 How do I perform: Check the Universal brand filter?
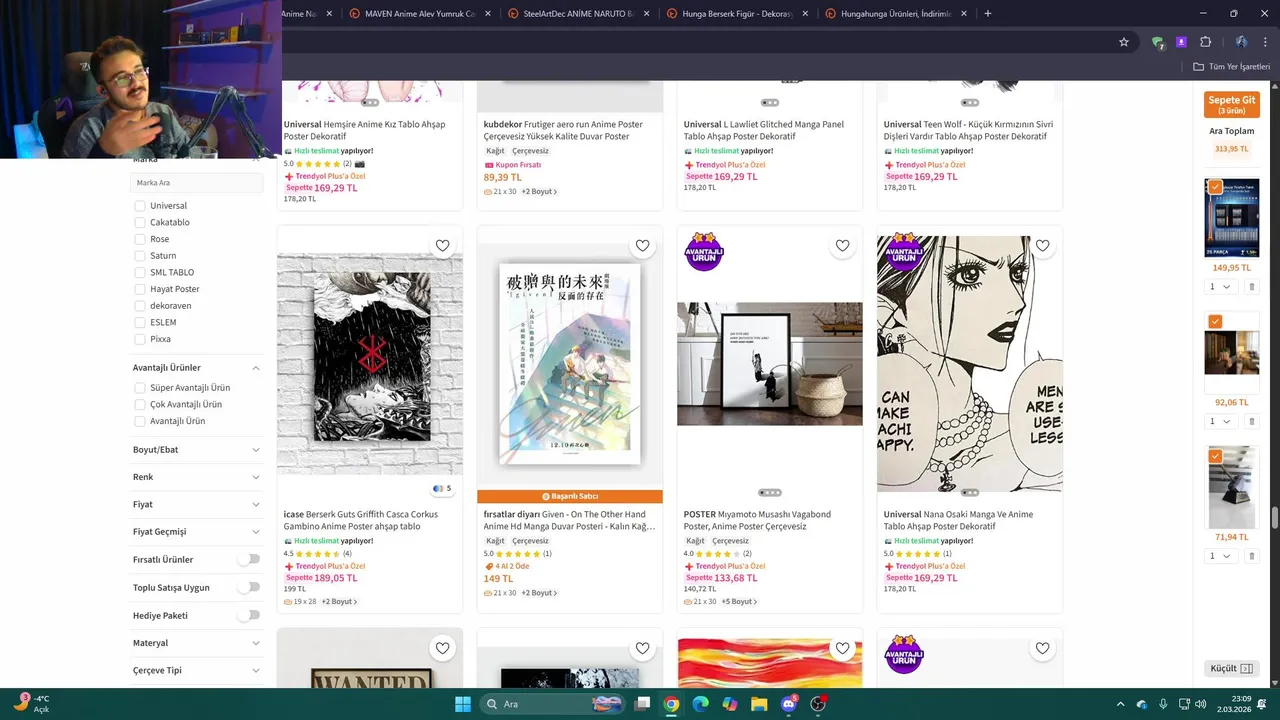click(x=140, y=206)
